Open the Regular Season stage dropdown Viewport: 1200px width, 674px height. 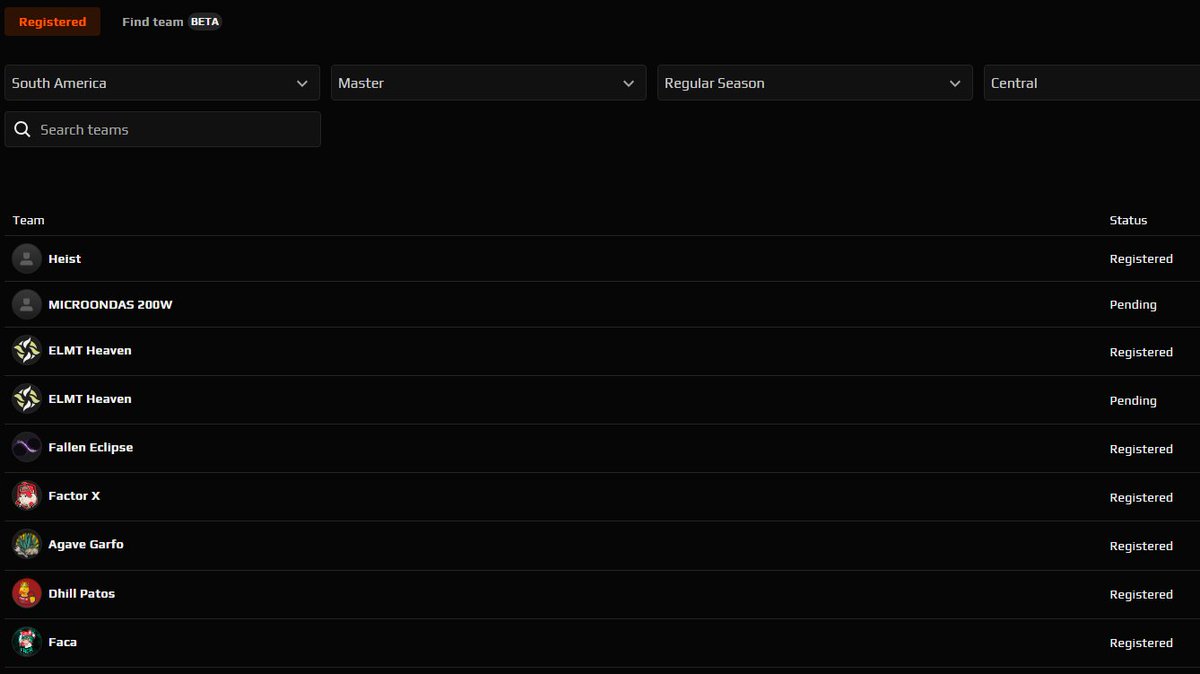[x=814, y=83]
